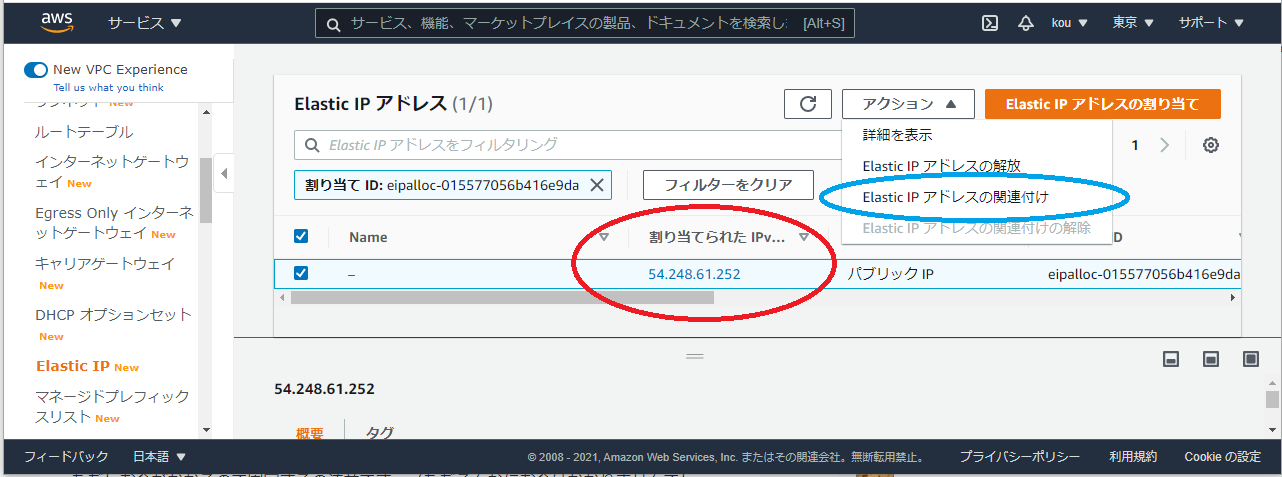The image size is (1282, 477).
Task: Choose Elastic IP アドレスの関連付け
Action: pos(955,197)
